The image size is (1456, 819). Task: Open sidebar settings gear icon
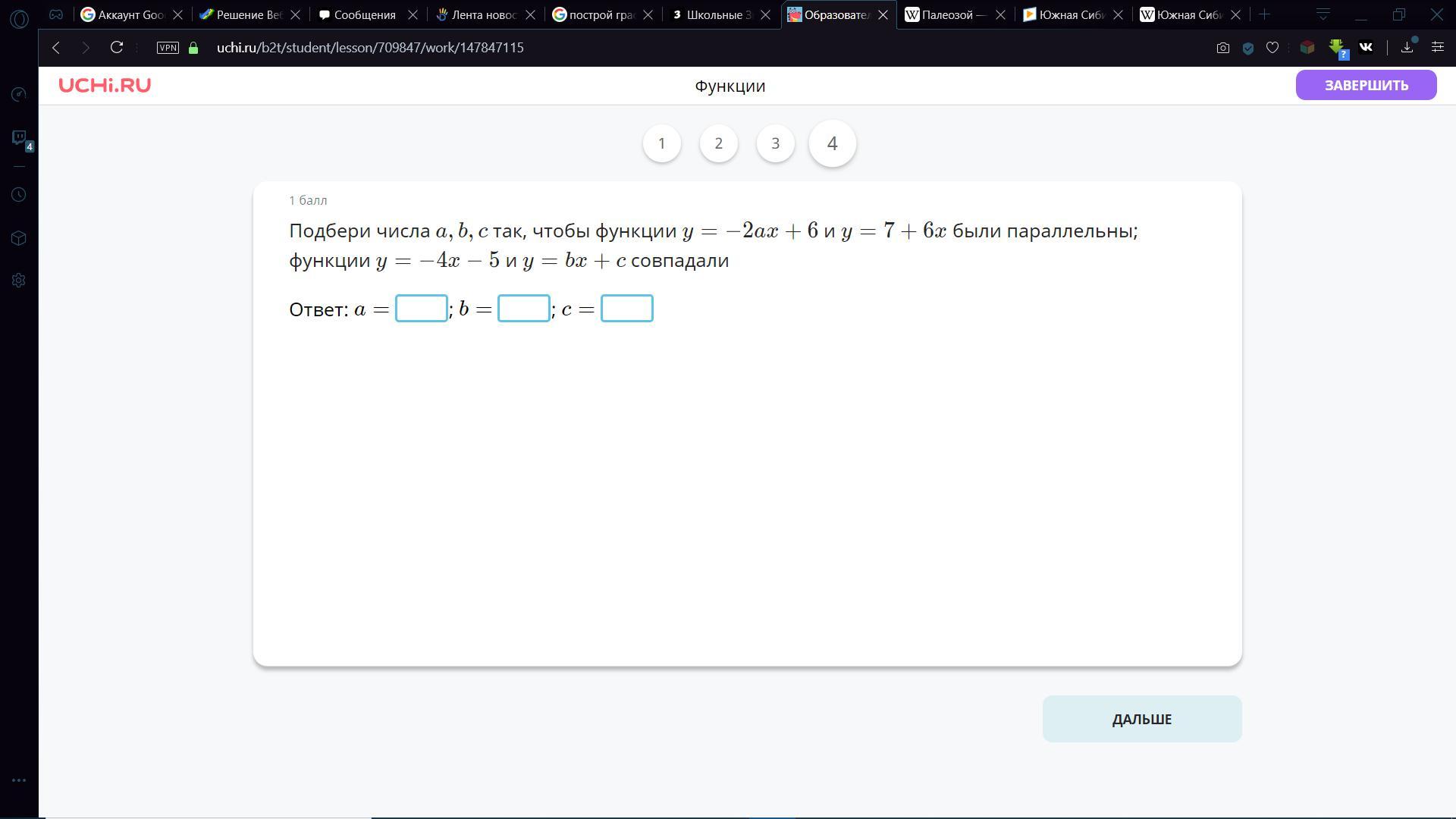click(x=19, y=281)
